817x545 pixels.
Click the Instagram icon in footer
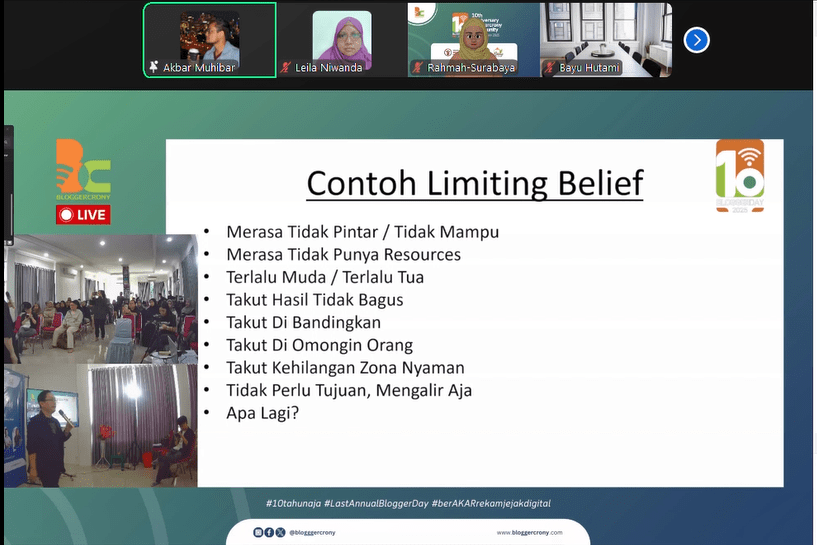click(258, 532)
